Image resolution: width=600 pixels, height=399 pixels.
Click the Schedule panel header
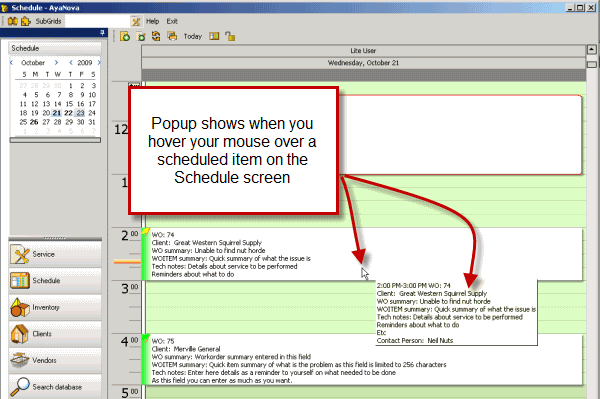pos(55,48)
